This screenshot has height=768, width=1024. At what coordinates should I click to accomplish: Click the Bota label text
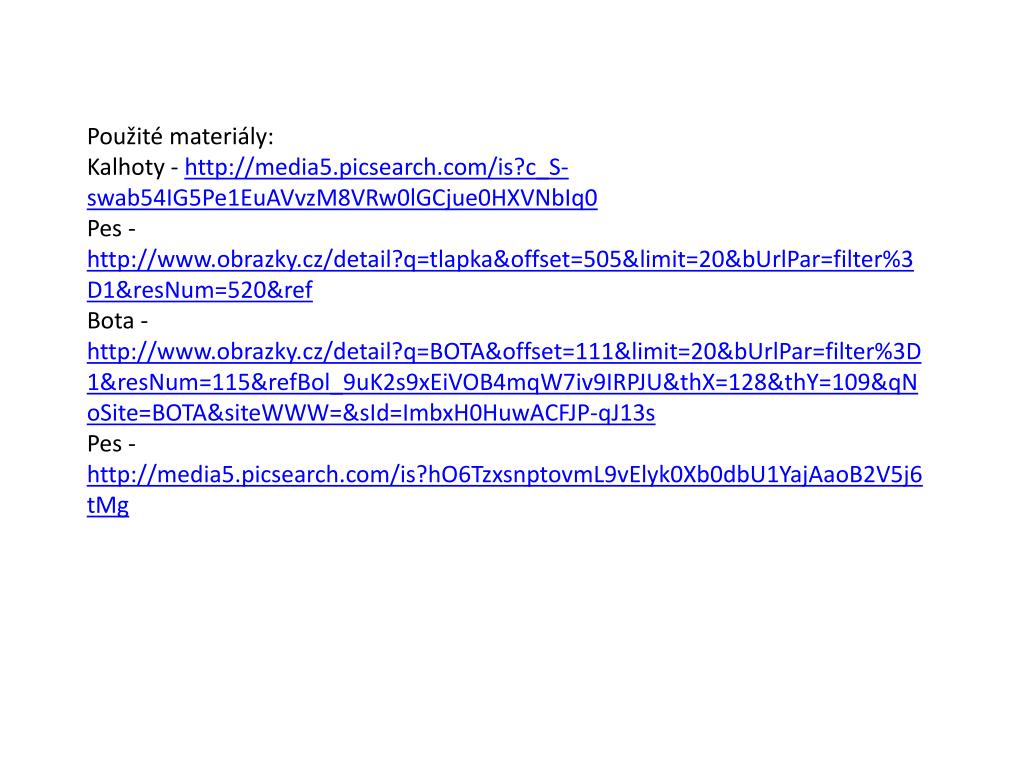tap(110, 321)
